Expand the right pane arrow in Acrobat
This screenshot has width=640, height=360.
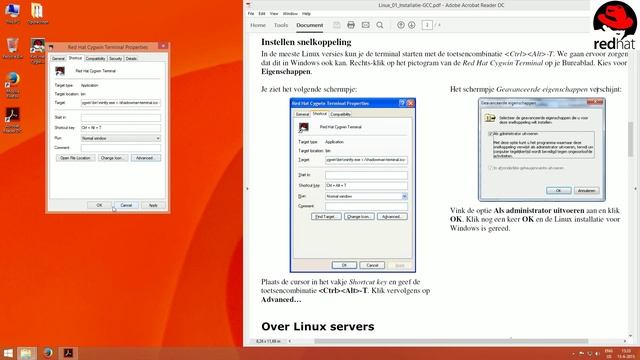tap(636, 189)
